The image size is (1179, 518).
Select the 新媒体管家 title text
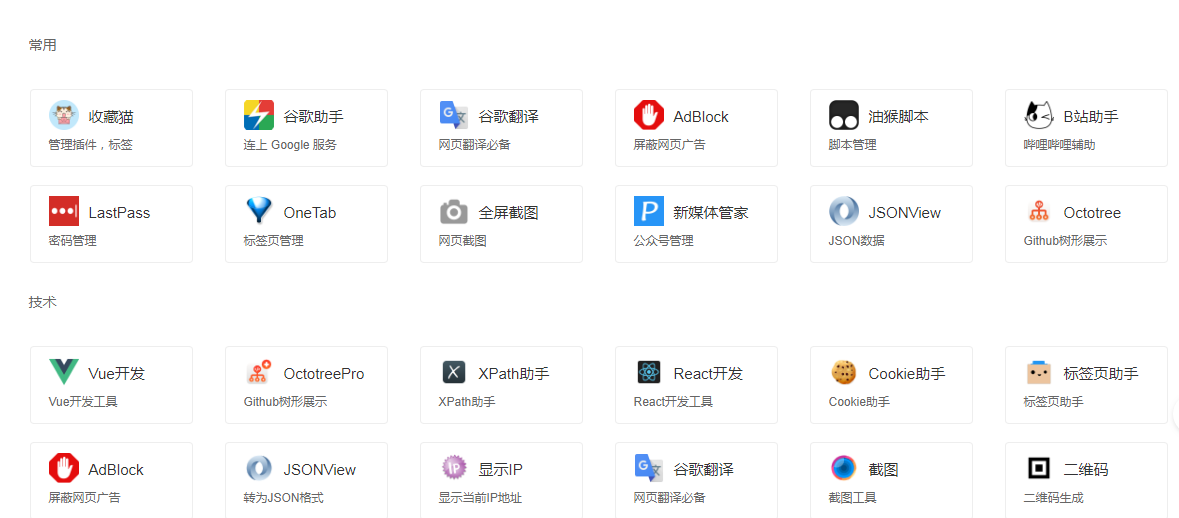point(711,213)
